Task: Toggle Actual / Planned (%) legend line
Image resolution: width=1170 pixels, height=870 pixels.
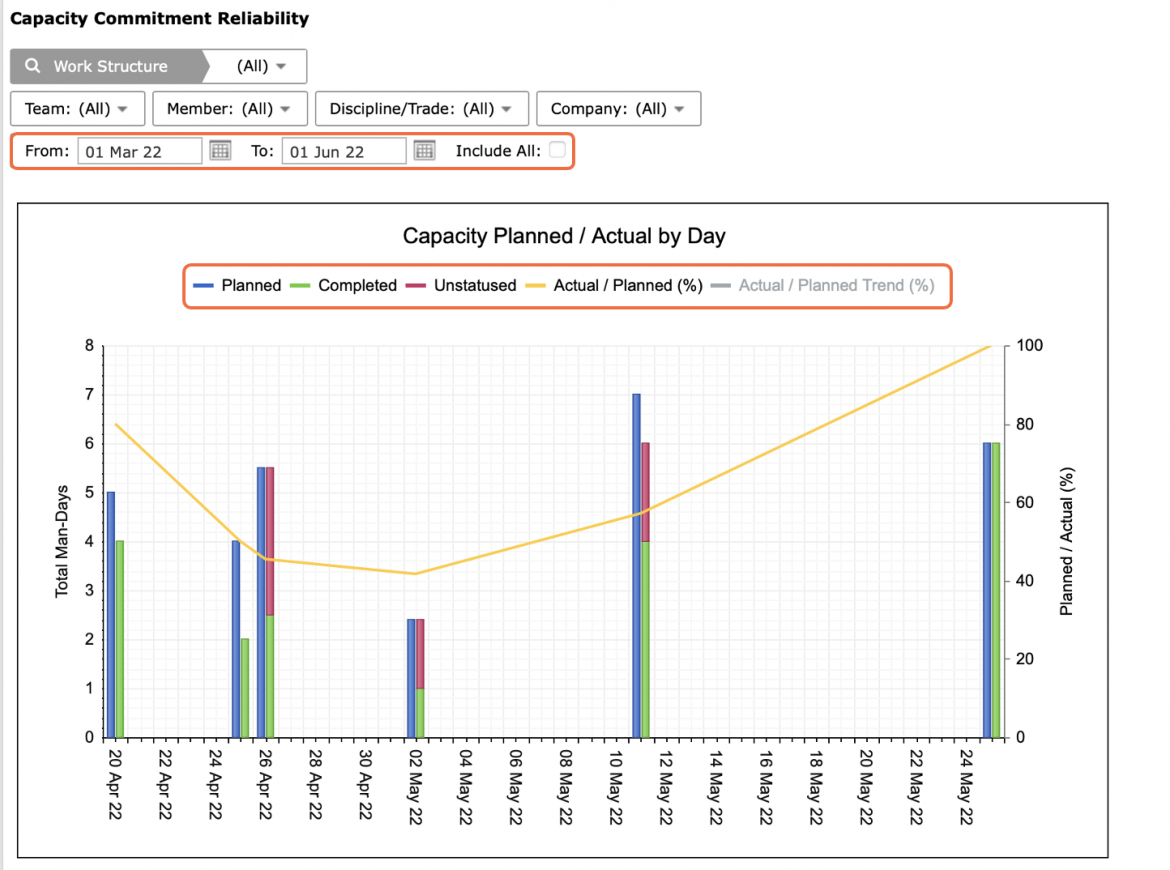Action: tap(613, 286)
